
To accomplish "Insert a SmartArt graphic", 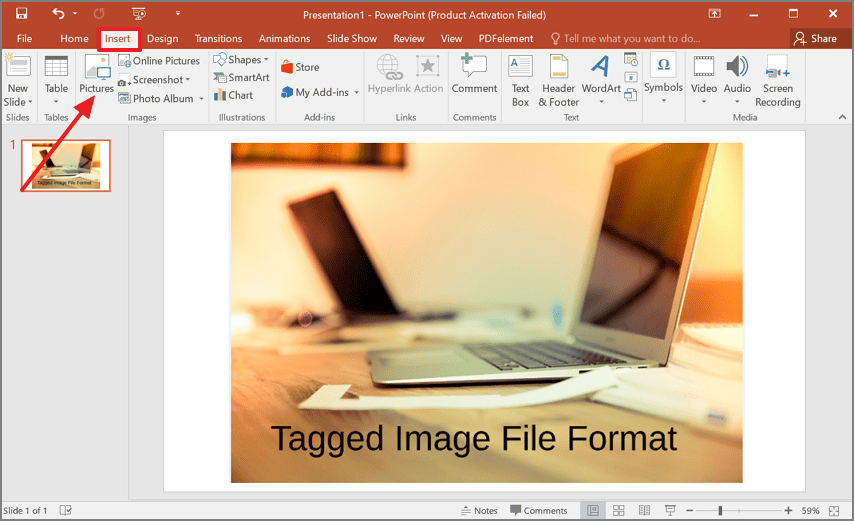I will tap(241, 77).
